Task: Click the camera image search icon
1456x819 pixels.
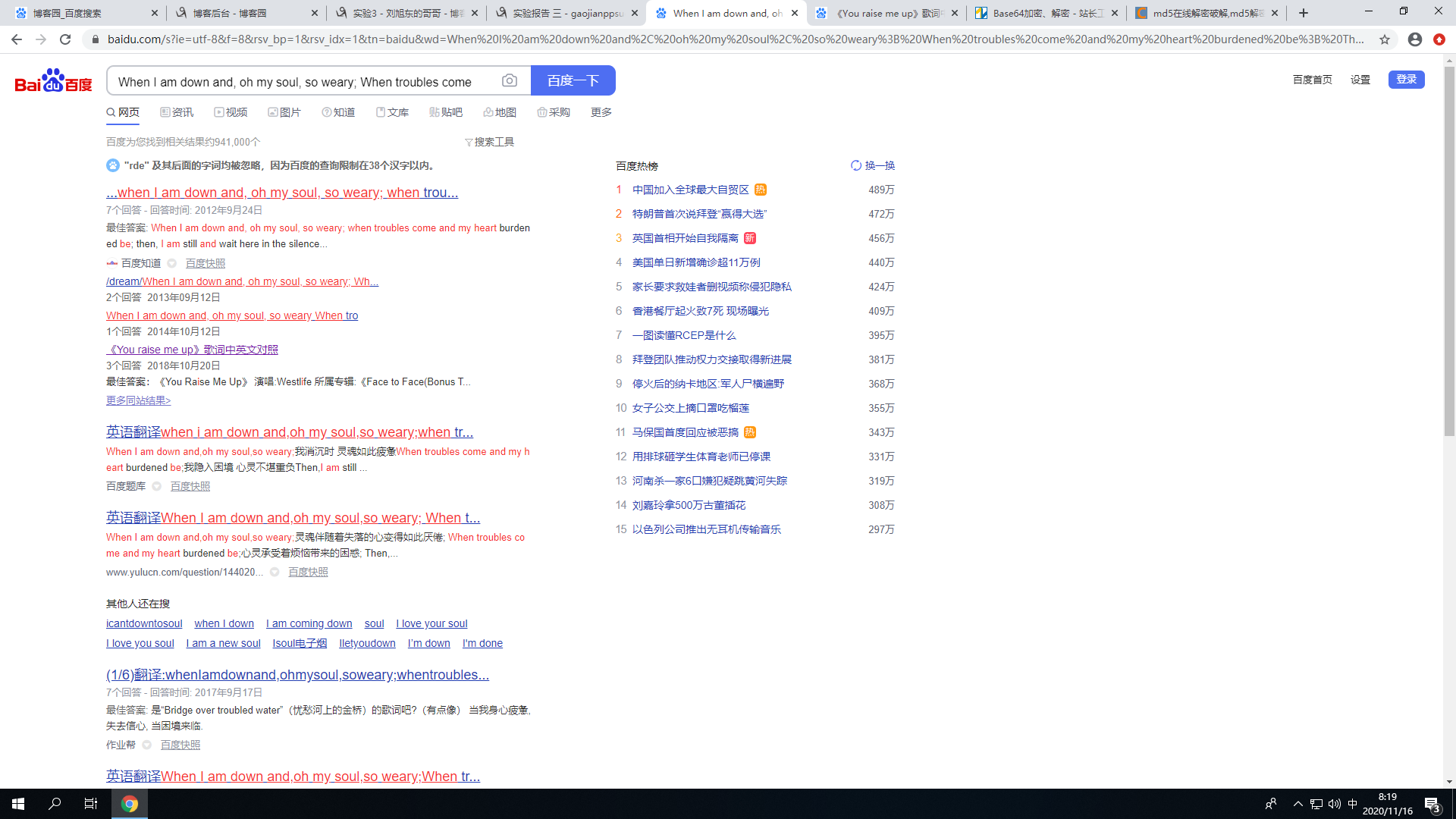Action: (510, 80)
